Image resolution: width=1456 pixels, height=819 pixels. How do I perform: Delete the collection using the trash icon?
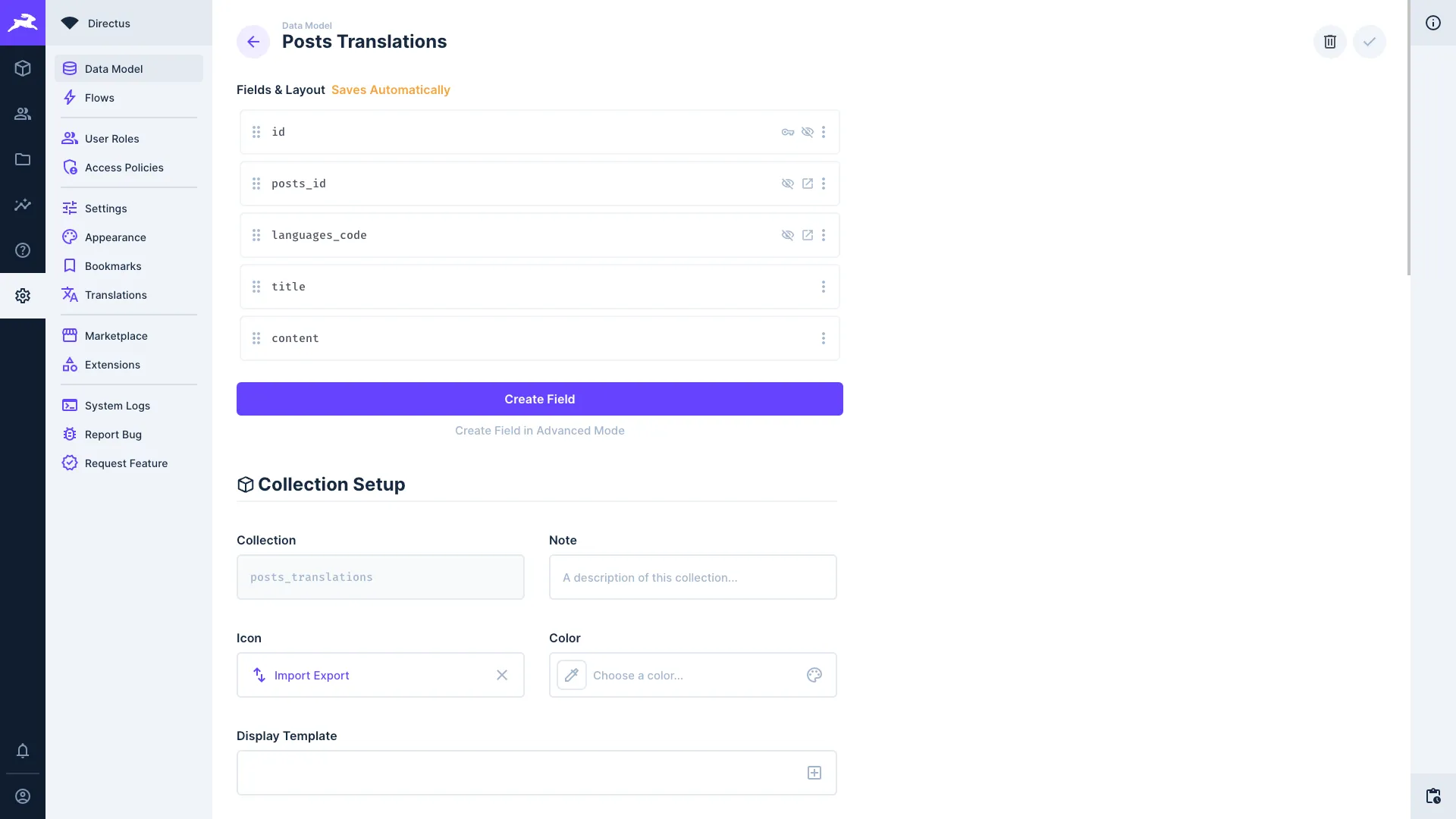[x=1329, y=42]
